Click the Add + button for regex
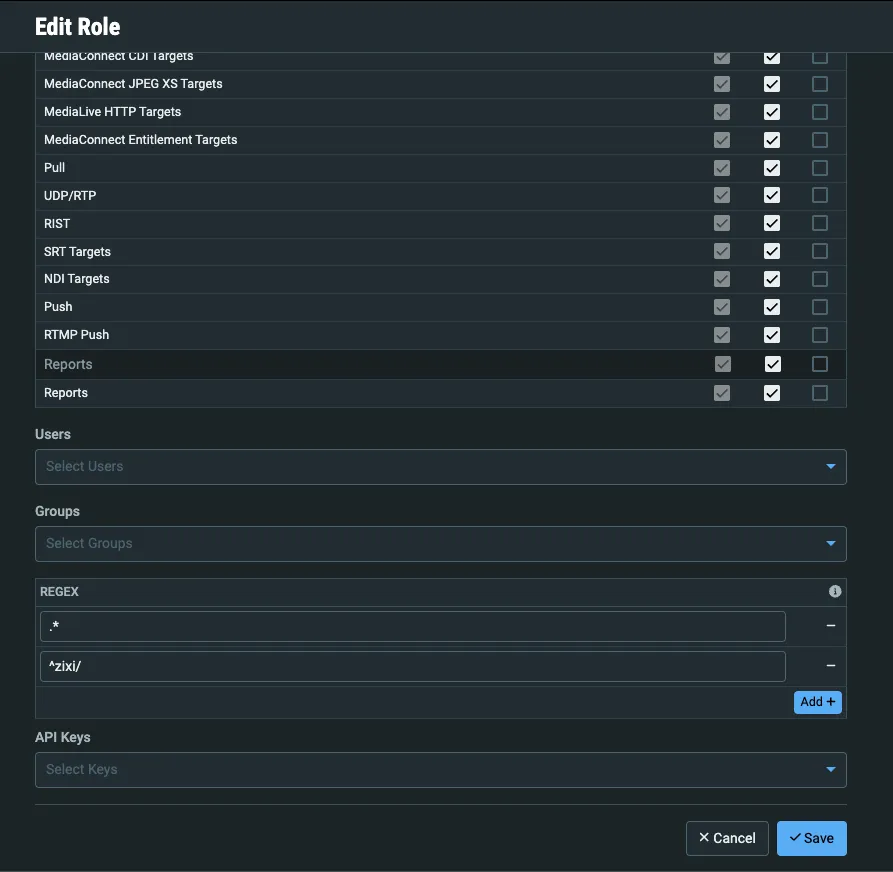893x872 pixels. coord(817,702)
